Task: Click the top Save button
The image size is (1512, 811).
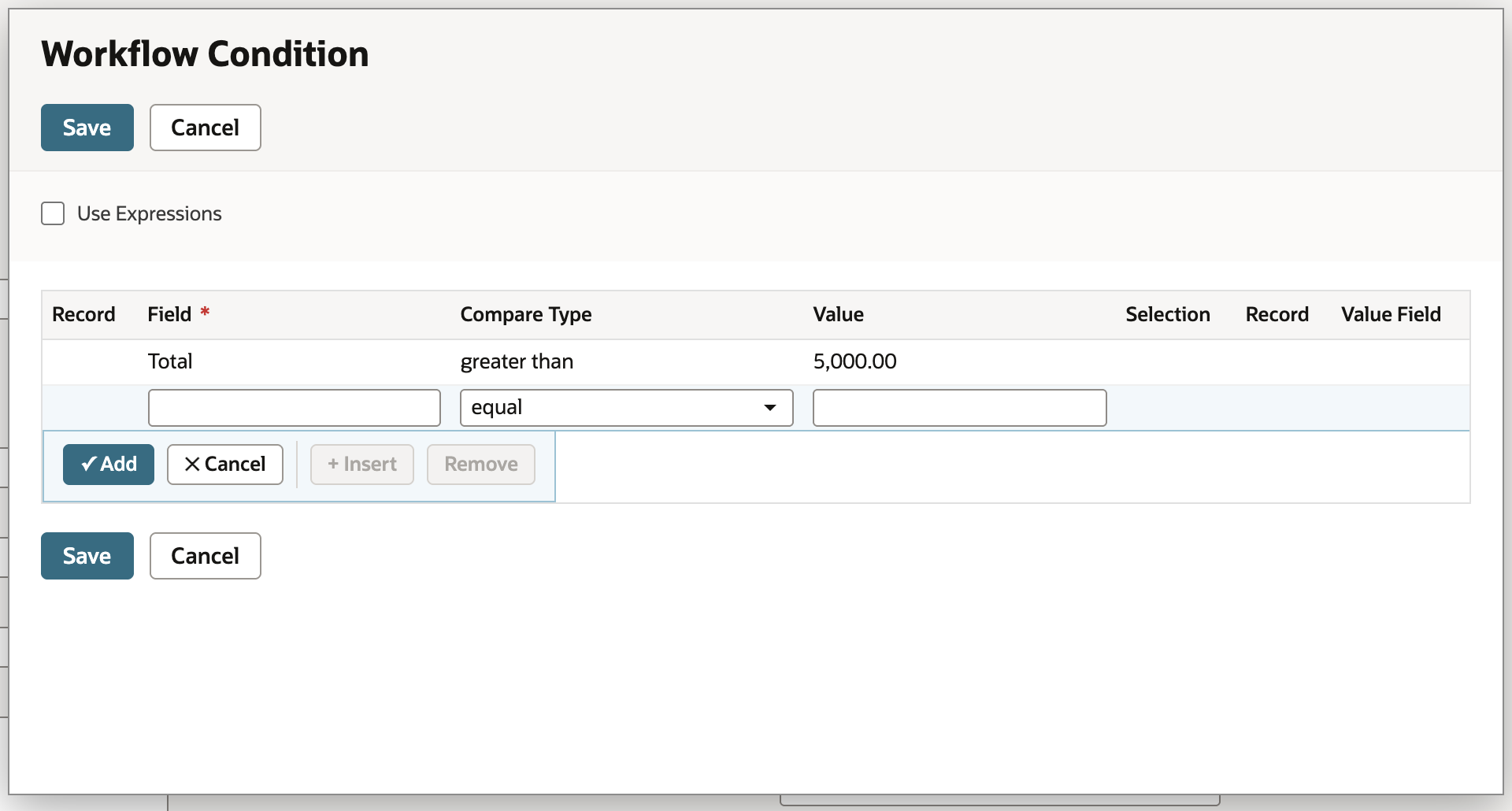Action: pos(87,128)
